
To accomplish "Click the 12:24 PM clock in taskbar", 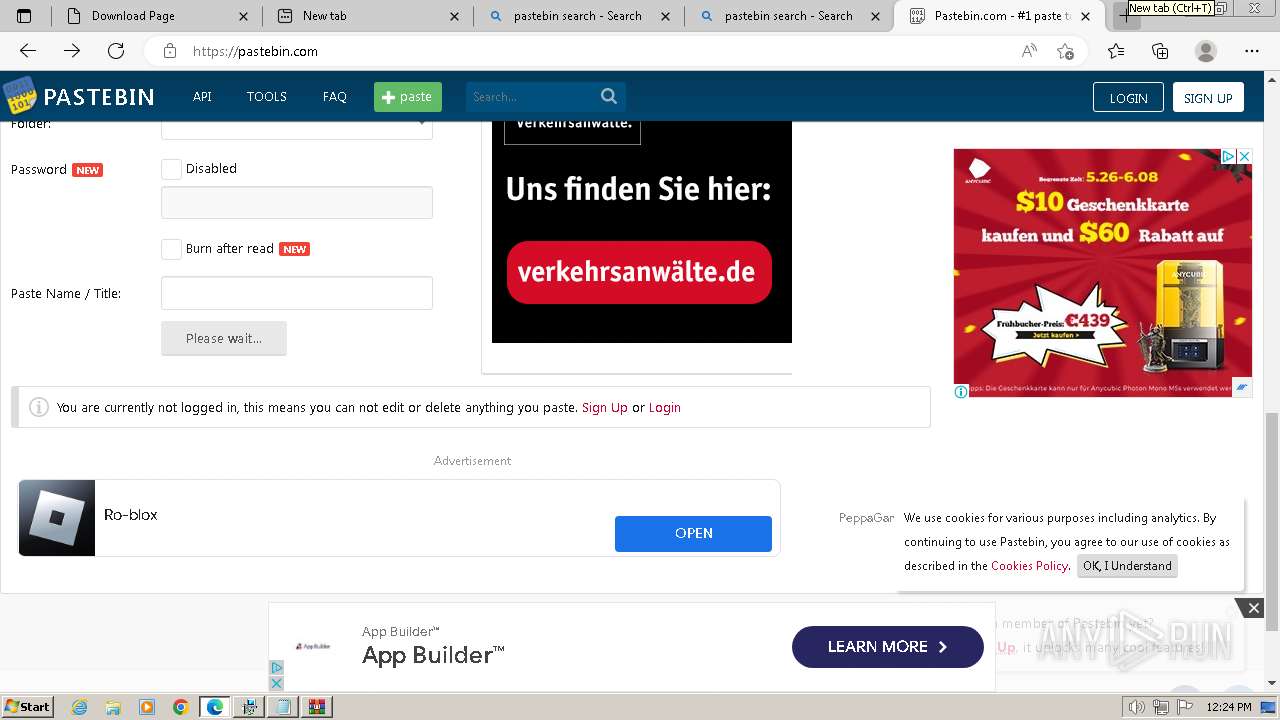I will tap(1229, 707).
